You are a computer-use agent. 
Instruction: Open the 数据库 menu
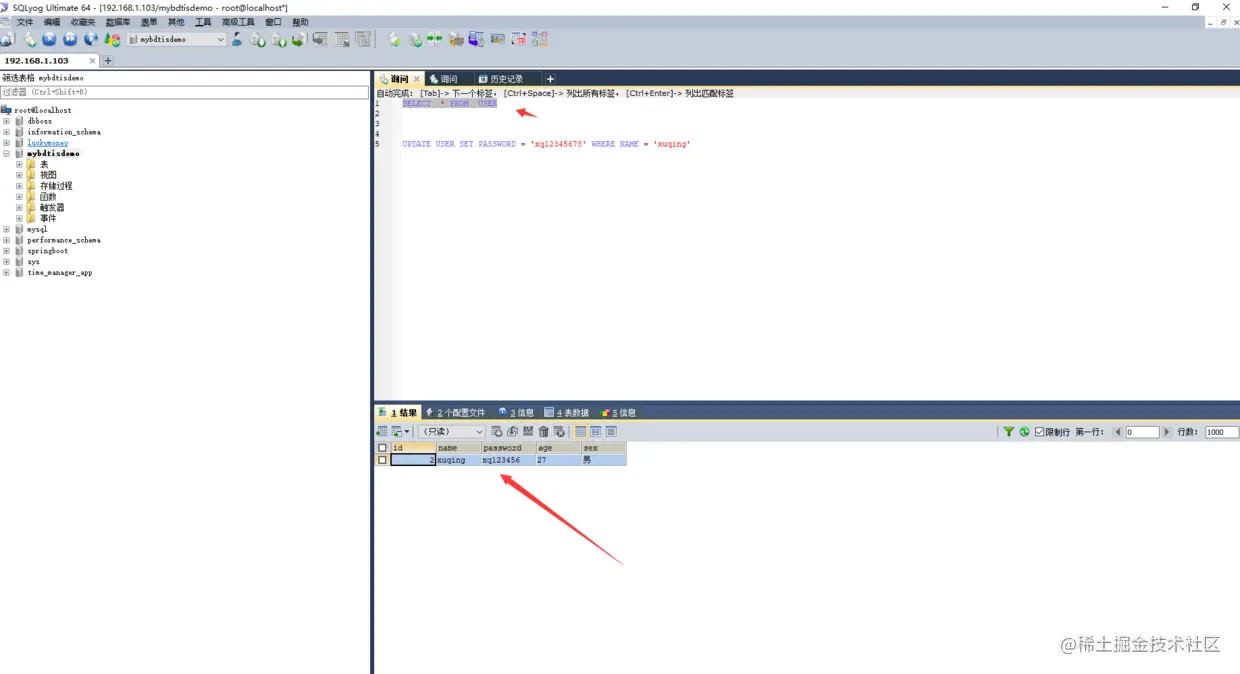118,22
